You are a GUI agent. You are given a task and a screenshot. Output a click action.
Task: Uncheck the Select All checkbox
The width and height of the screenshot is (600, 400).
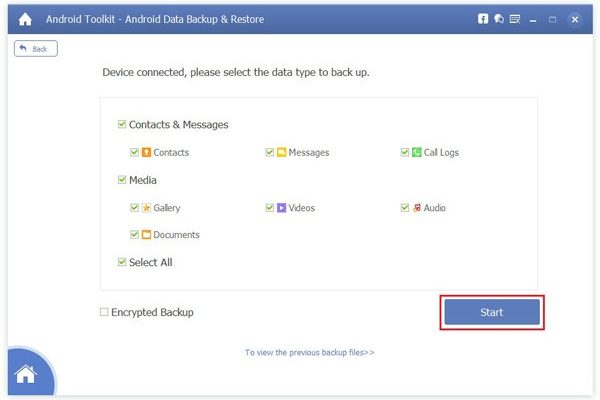[x=121, y=262]
